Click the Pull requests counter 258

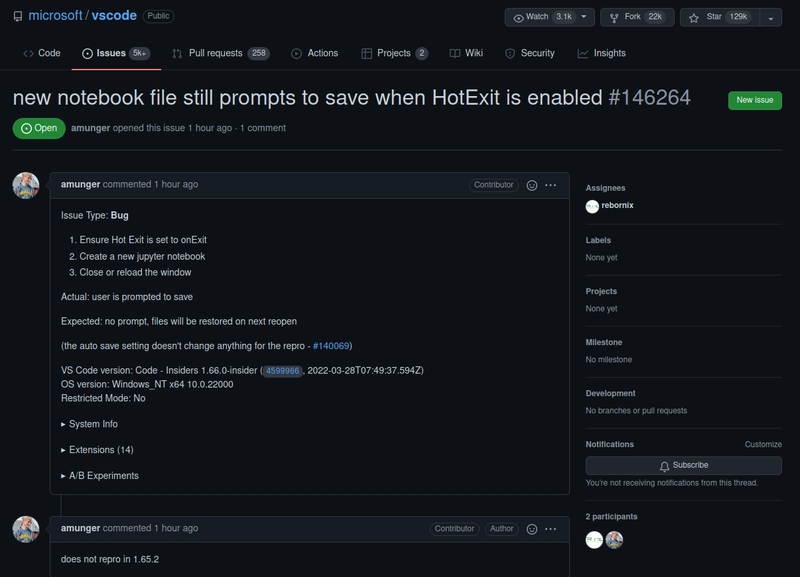(259, 53)
